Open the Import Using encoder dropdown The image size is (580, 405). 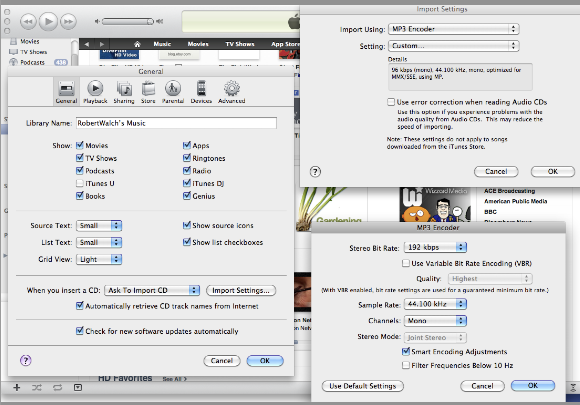(x=454, y=29)
